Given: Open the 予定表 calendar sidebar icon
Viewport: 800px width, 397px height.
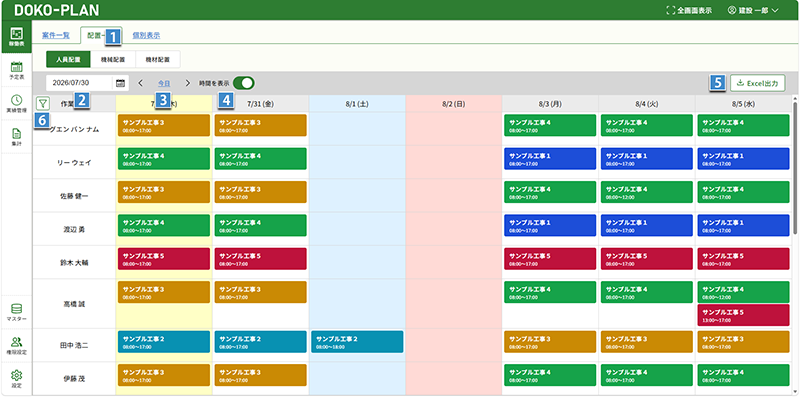Looking at the screenshot, I should pyautogui.click(x=16, y=70).
